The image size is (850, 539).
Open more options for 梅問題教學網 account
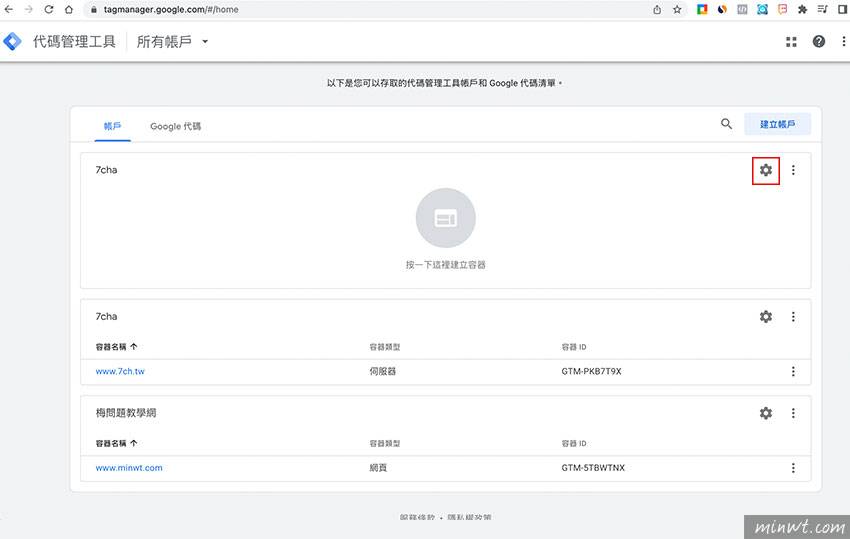[x=793, y=413]
